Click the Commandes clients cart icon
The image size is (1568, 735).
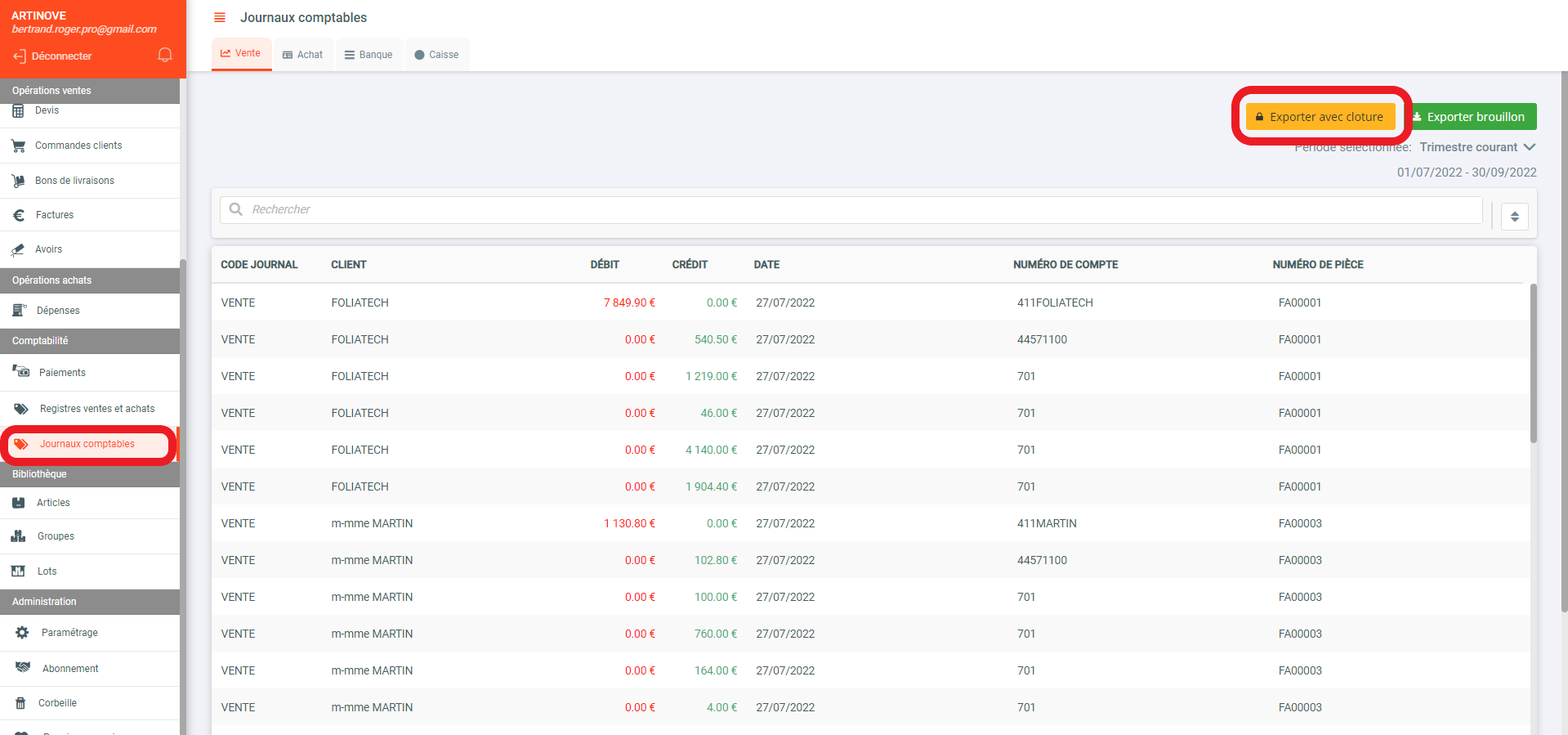point(18,146)
